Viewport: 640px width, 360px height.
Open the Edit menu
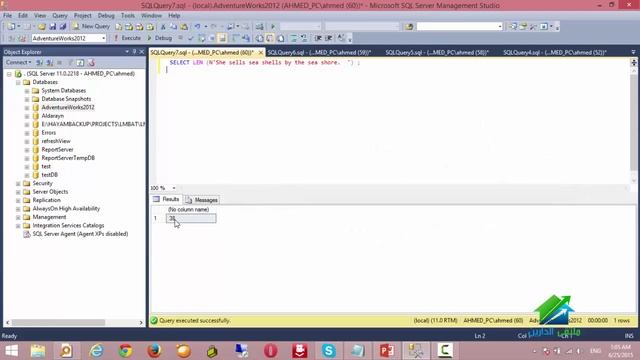23,16
